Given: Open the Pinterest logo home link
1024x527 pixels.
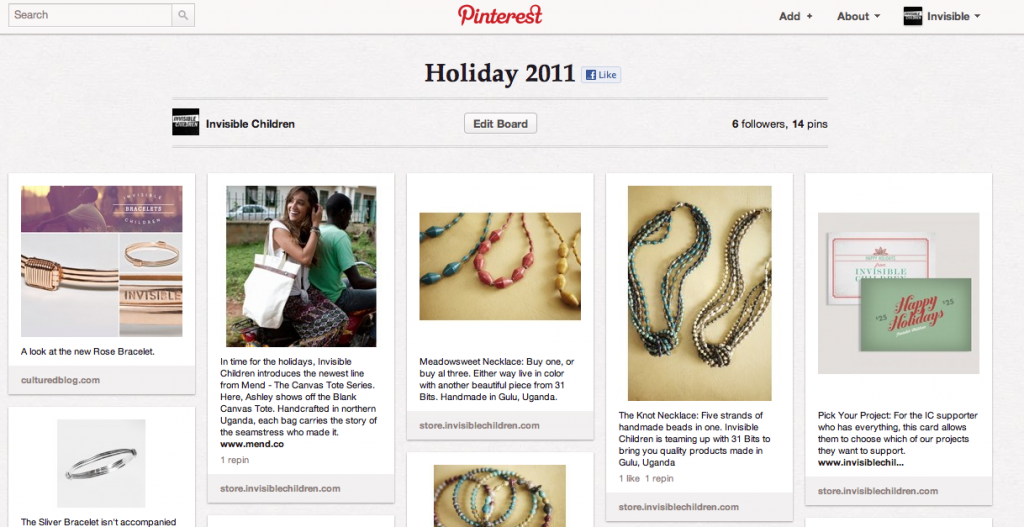Looking at the screenshot, I should pos(500,15).
